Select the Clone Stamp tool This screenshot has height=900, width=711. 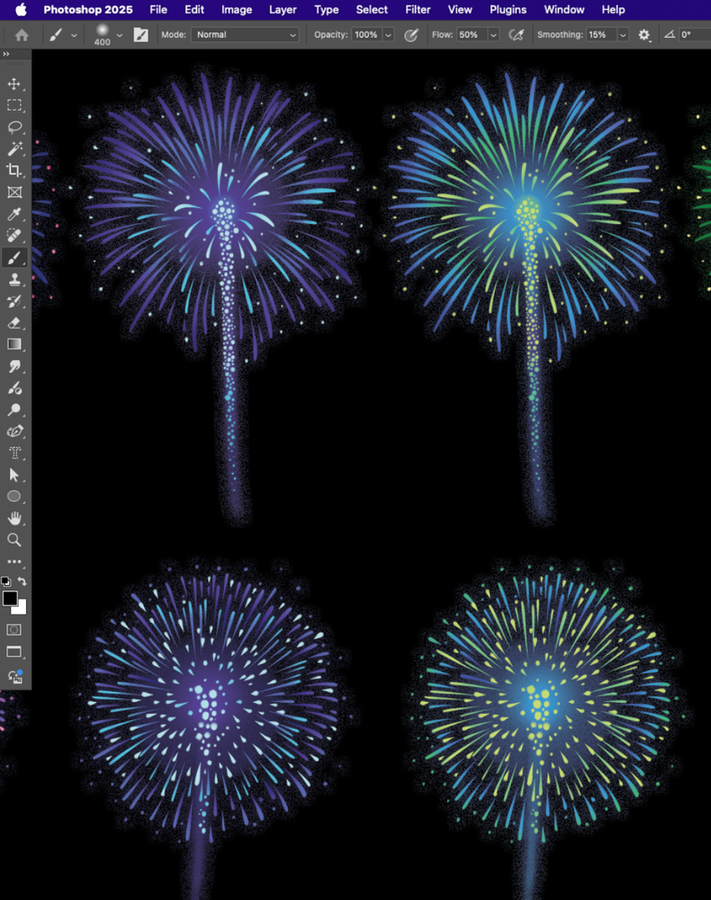tap(14, 279)
